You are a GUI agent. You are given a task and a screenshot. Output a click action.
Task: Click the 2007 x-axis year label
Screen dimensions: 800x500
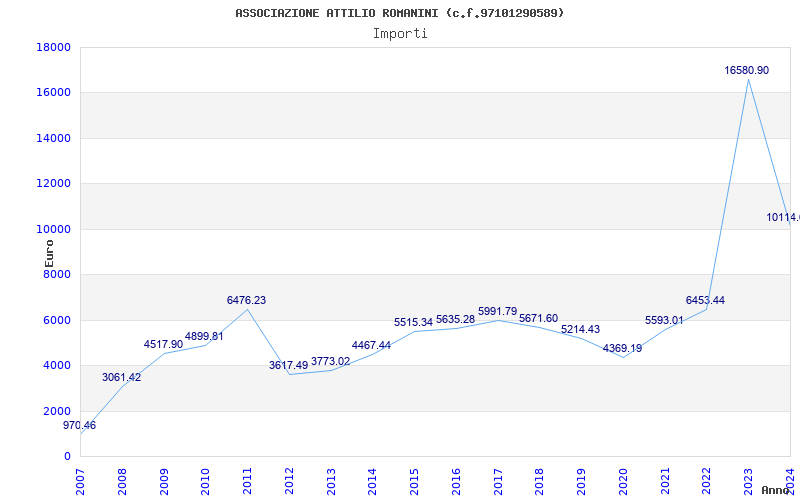(80, 482)
